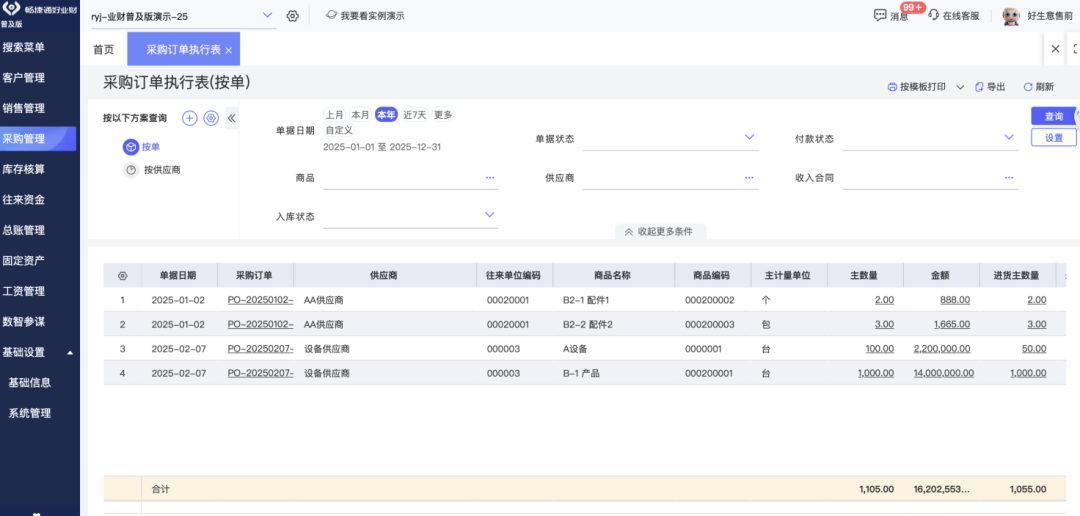Open the 收入合同 lookup ellipsis
Image resolution: width=1080 pixels, height=516 pixels.
[x=1009, y=178]
